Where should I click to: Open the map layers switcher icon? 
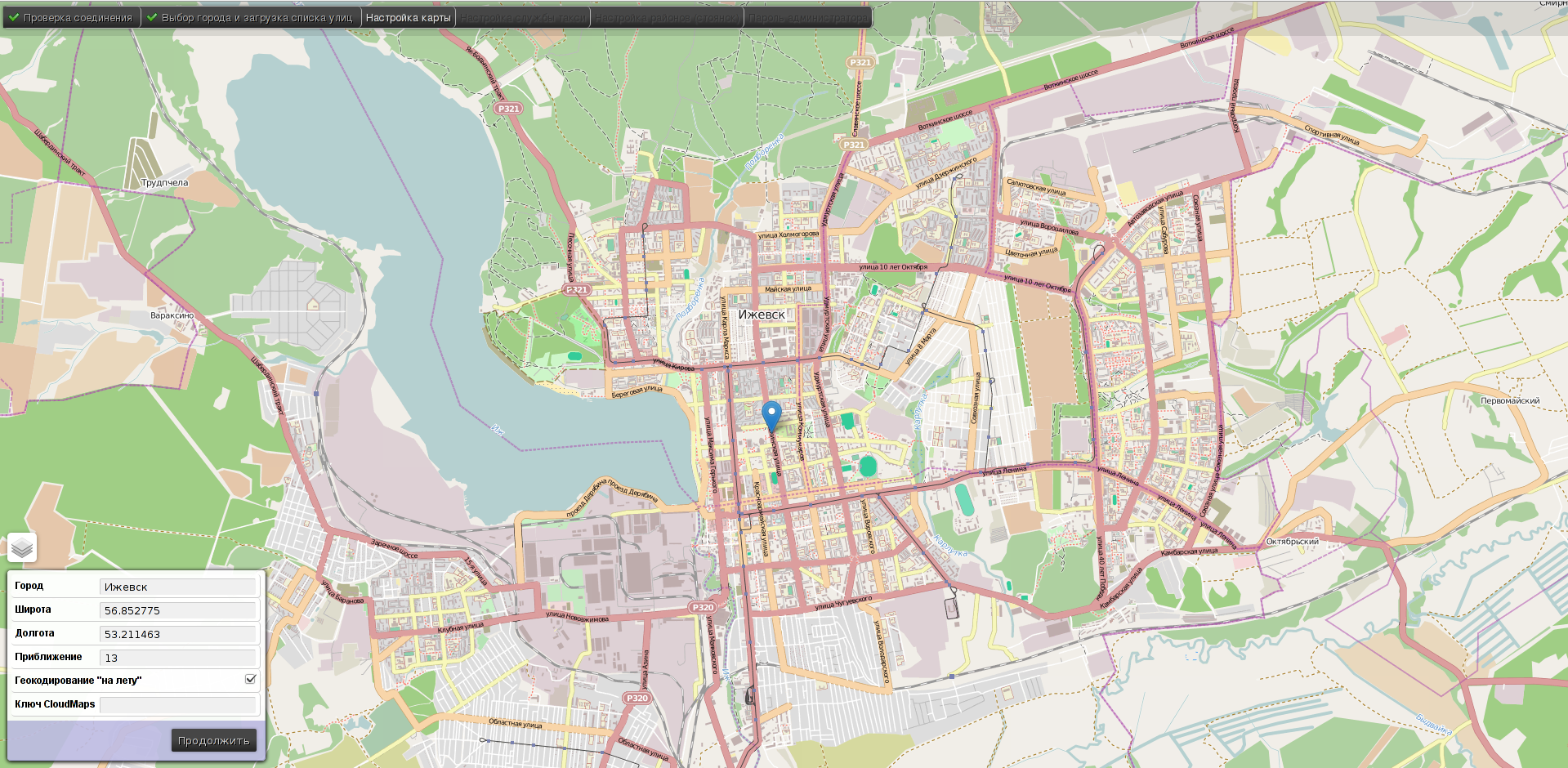[22, 547]
